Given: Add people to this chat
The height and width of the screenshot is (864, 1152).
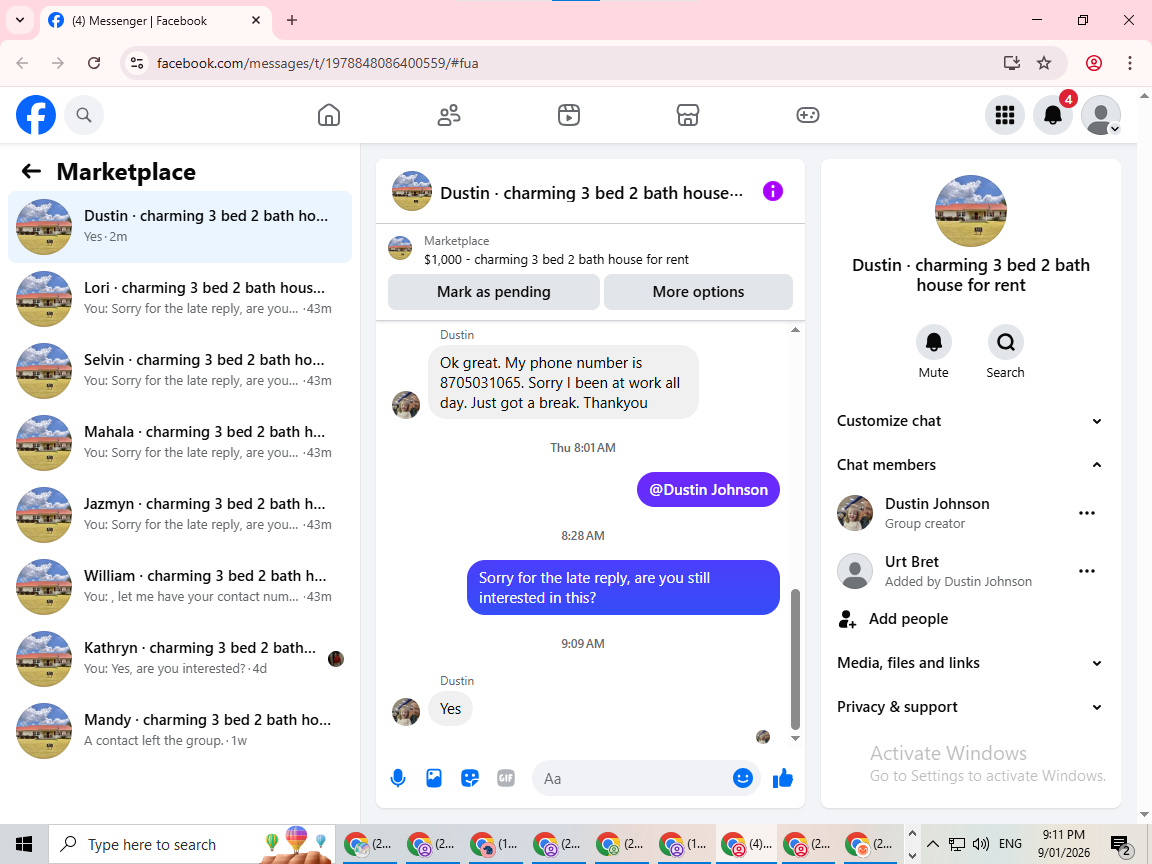Looking at the screenshot, I should [971, 619].
